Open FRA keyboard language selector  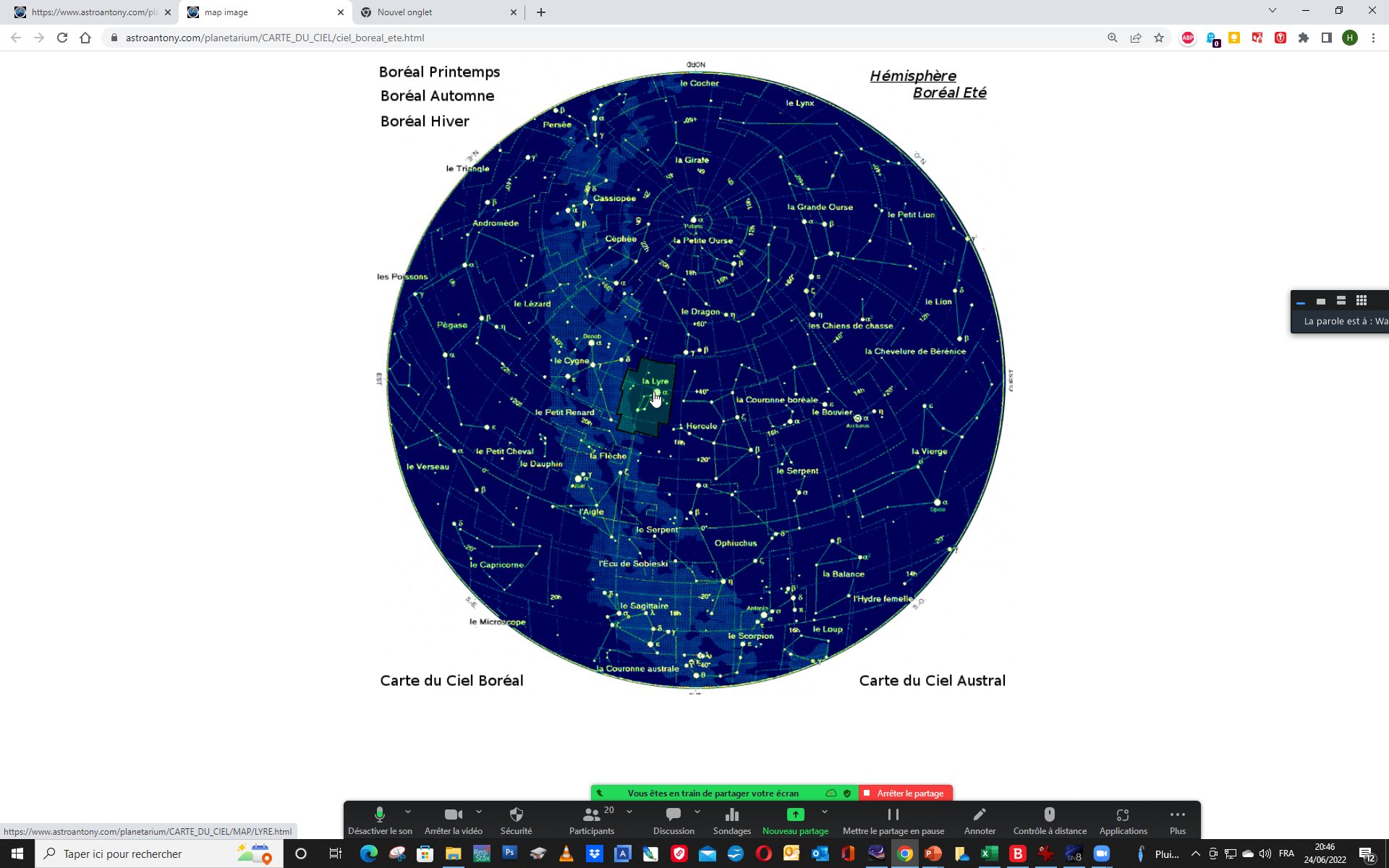click(1286, 854)
